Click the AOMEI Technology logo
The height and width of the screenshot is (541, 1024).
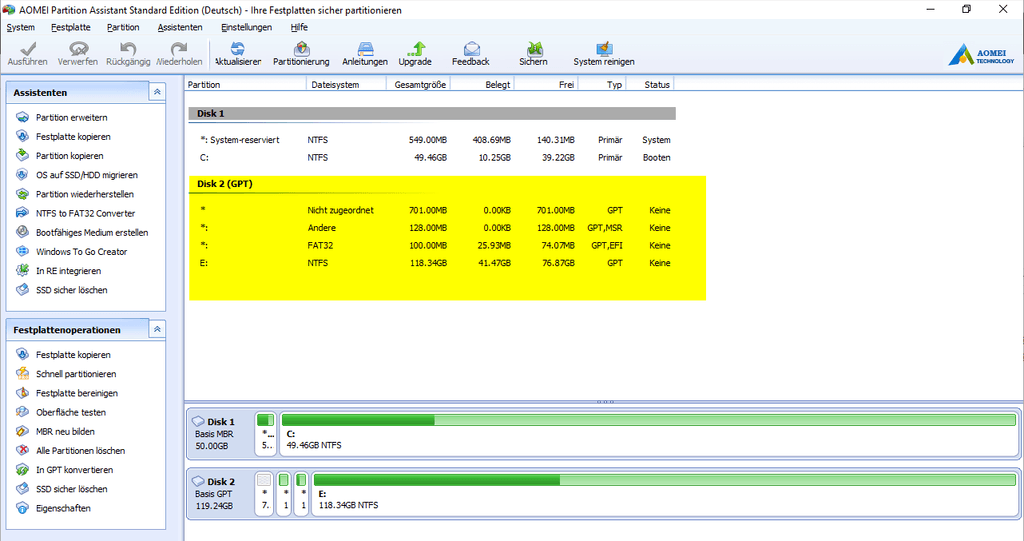click(x=982, y=55)
